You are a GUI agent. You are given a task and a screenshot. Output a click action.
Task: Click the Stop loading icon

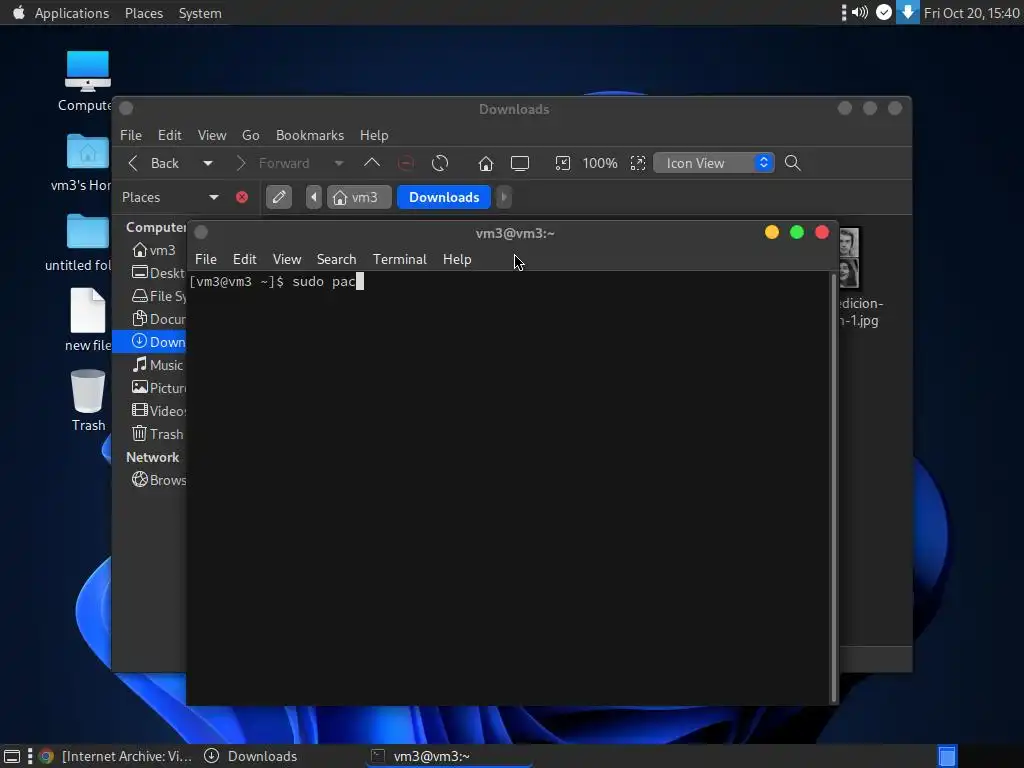click(x=406, y=163)
